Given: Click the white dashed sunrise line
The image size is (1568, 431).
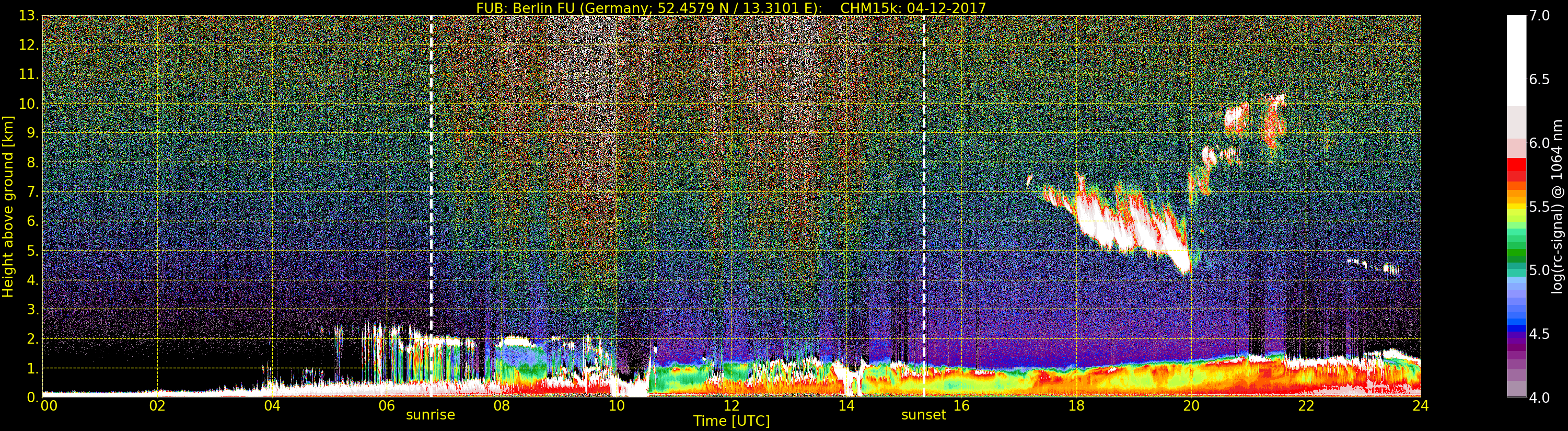Looking at the screenshot, I should (431, 183).
